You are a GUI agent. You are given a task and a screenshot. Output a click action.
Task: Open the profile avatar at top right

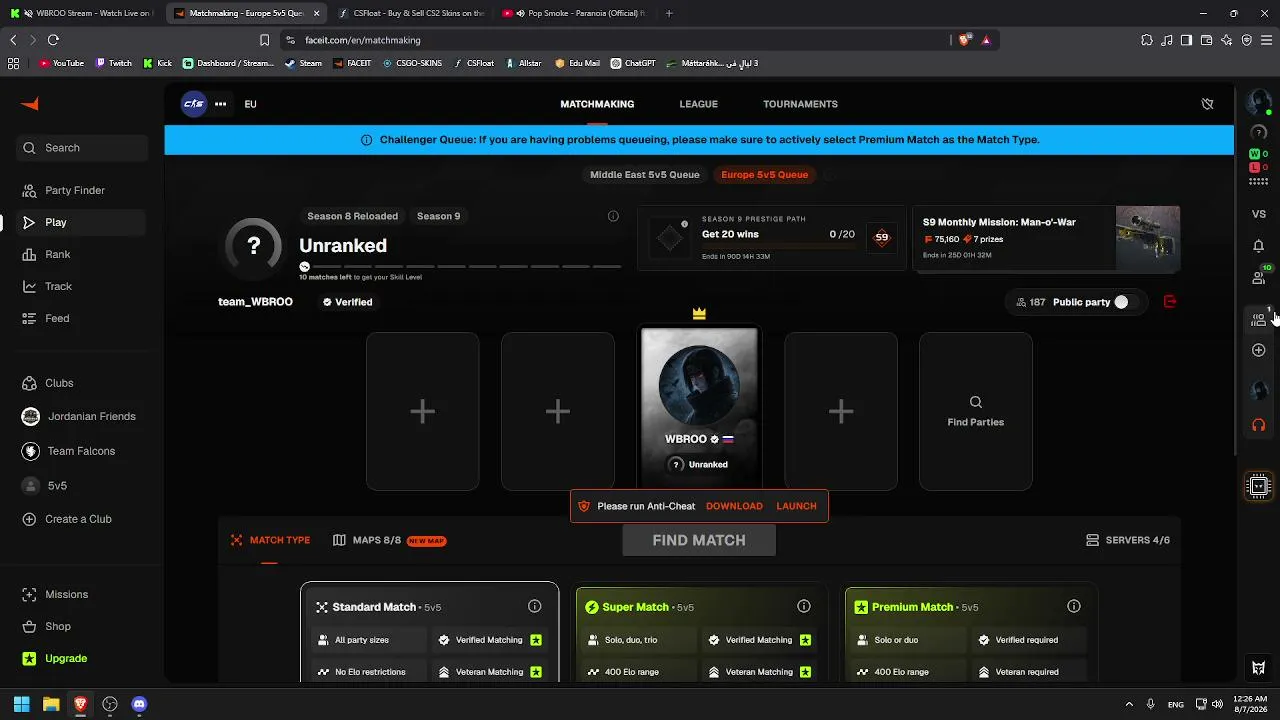coord(1259,102)
